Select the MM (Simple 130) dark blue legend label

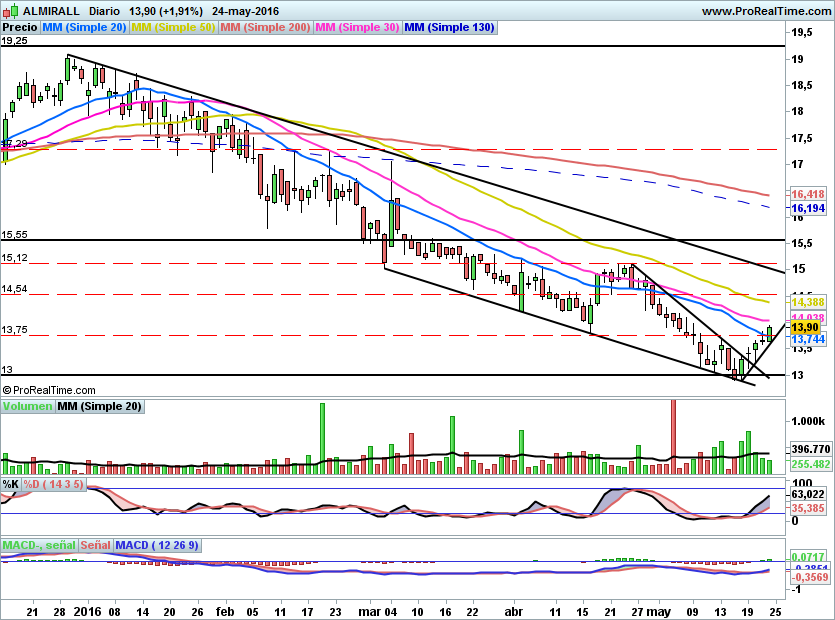(x=449, y=27)
